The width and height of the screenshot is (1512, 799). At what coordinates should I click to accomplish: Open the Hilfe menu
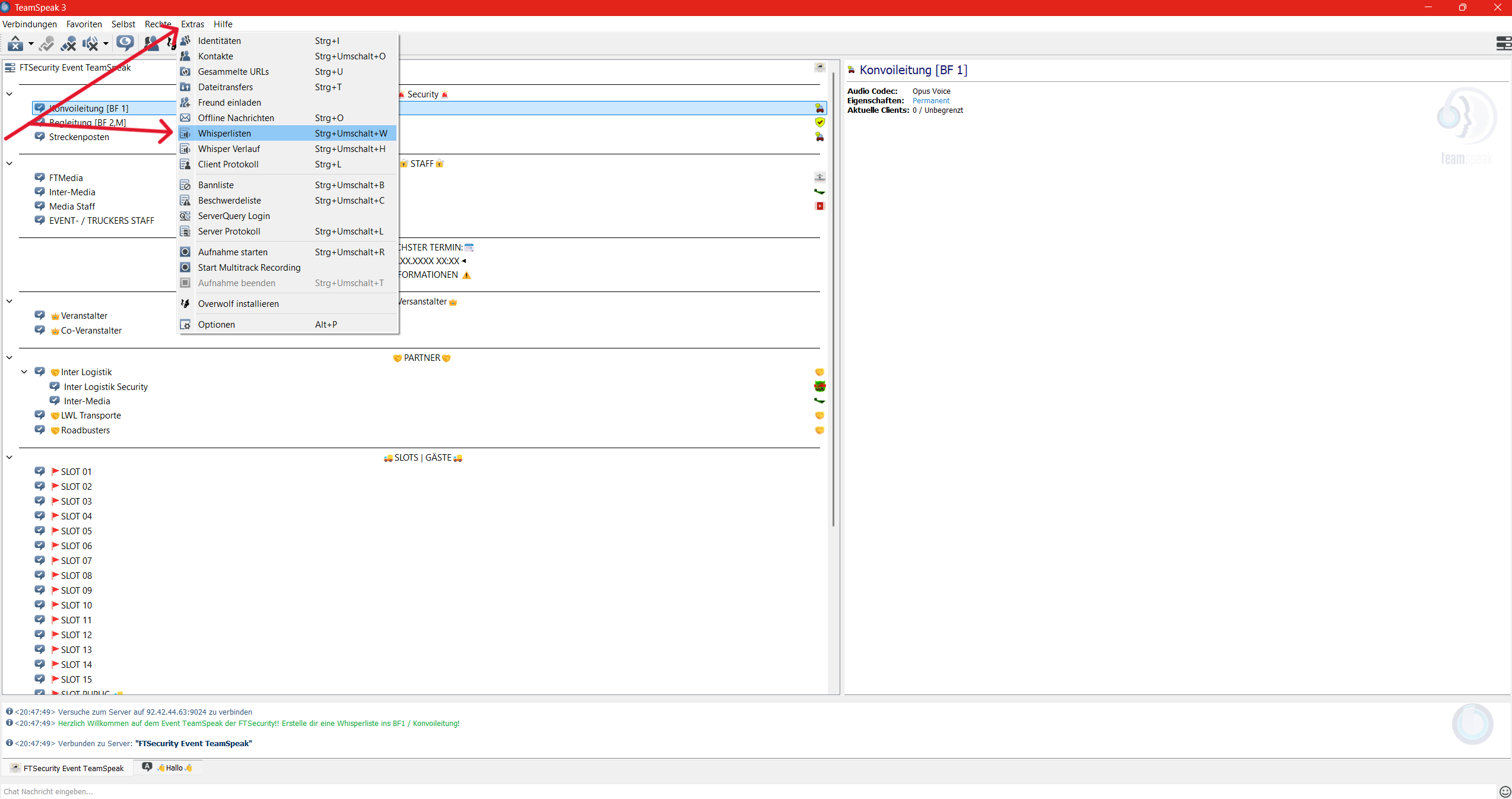pyautogui.click(x=223, y=24)
